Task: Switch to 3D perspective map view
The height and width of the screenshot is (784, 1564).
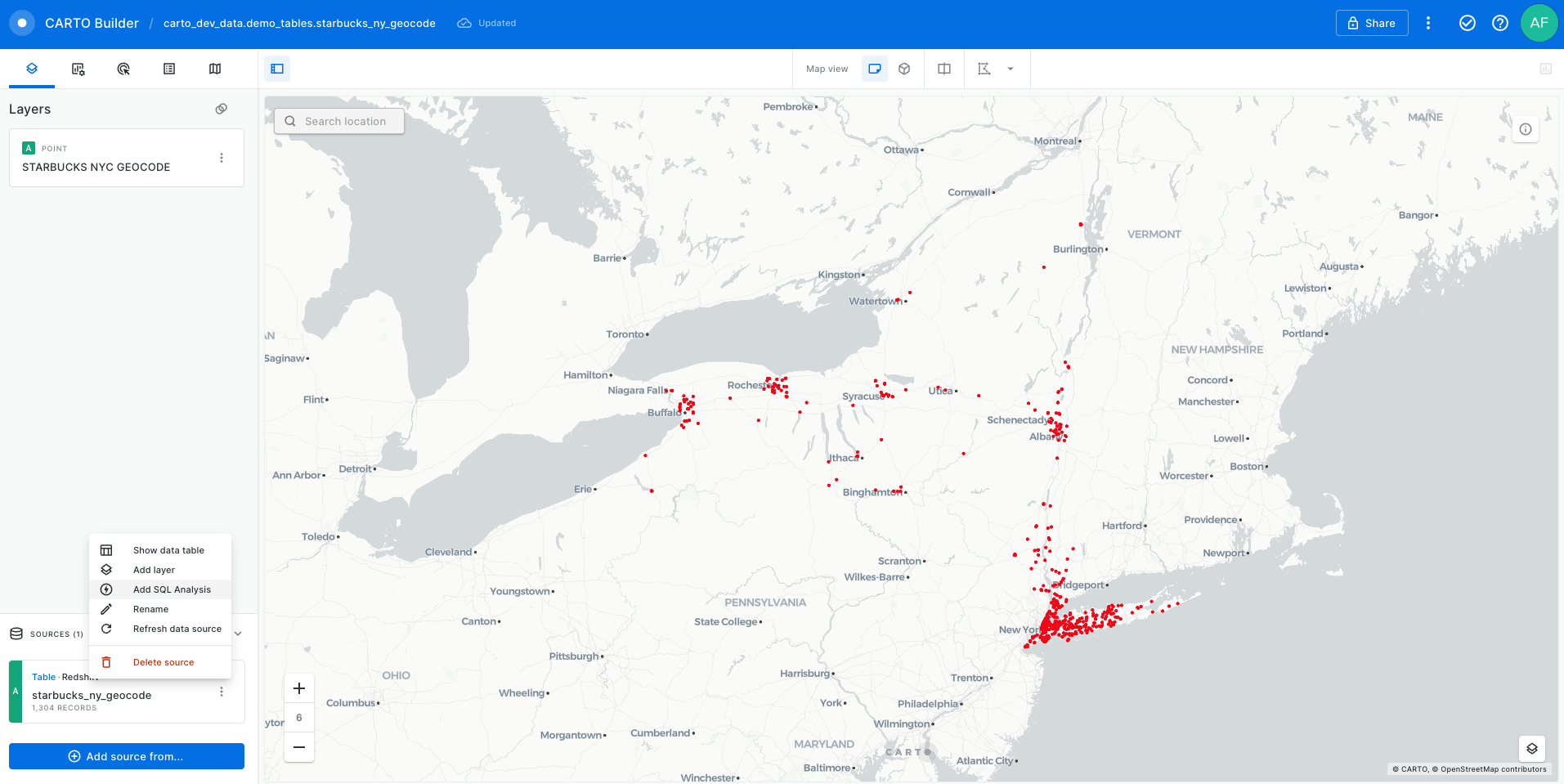Action: tap(904, 69)
